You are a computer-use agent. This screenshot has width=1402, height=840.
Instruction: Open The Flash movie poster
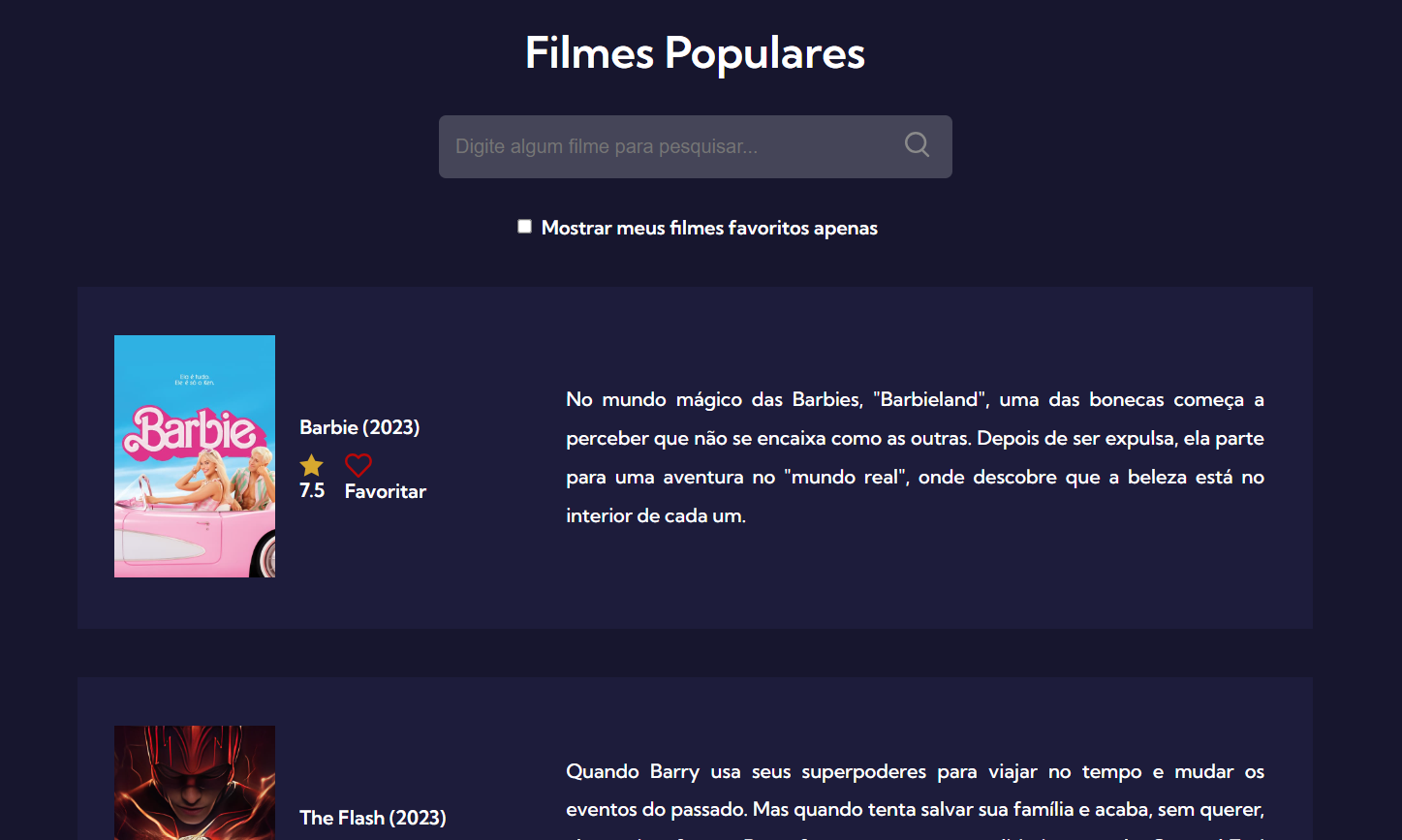[x=195, y=783]
